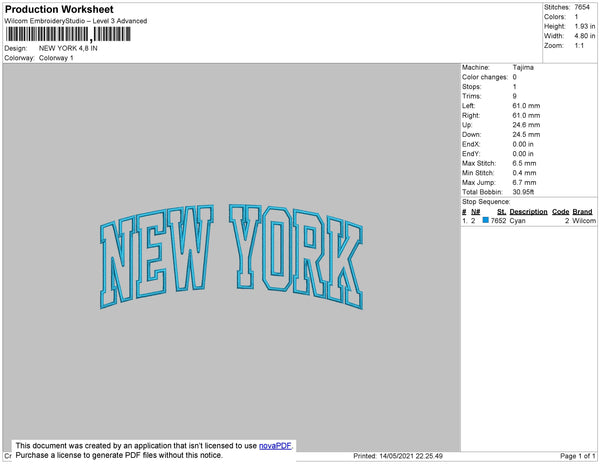The height and width of the screenshot is (464, 600).
Task: Select the 'Description' column header
Action: (x=528, y=212)
